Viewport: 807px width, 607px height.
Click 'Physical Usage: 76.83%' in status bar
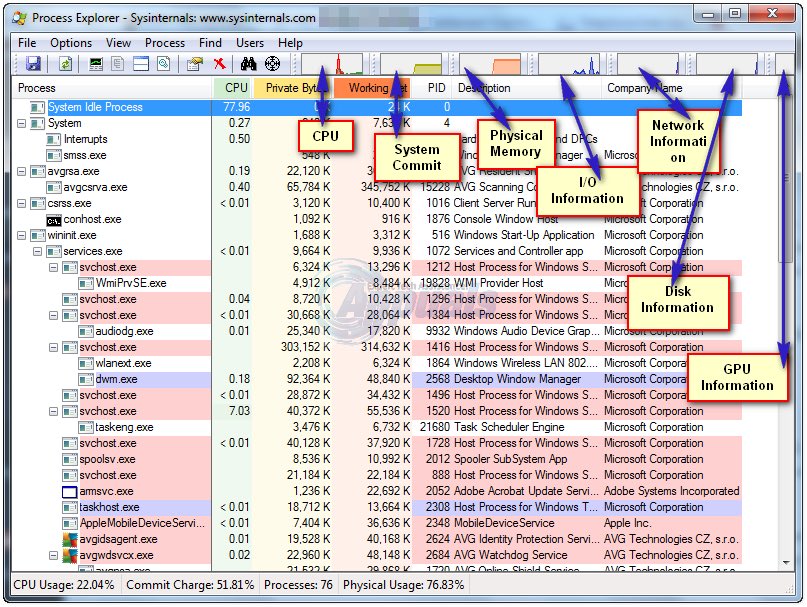tap(404, 585)
